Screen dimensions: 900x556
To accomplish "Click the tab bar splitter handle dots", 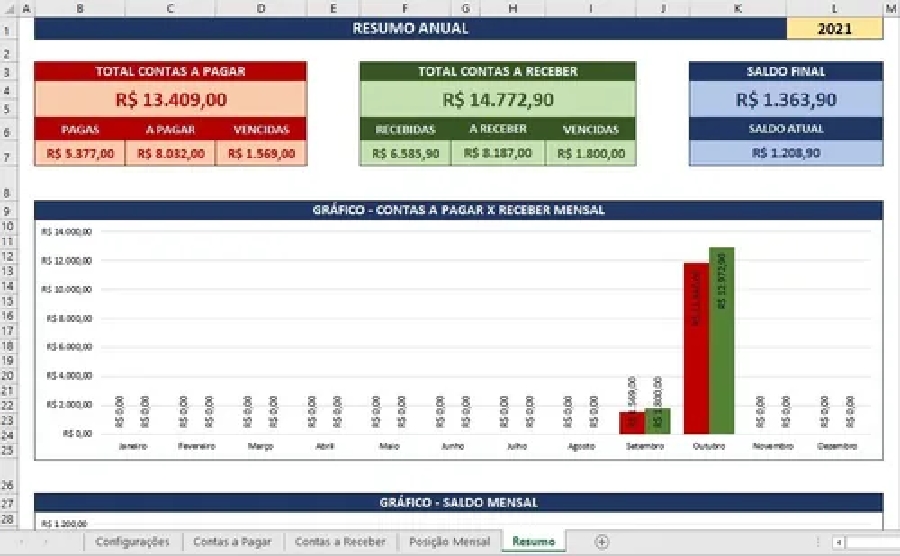I will (x=817, y=542).
